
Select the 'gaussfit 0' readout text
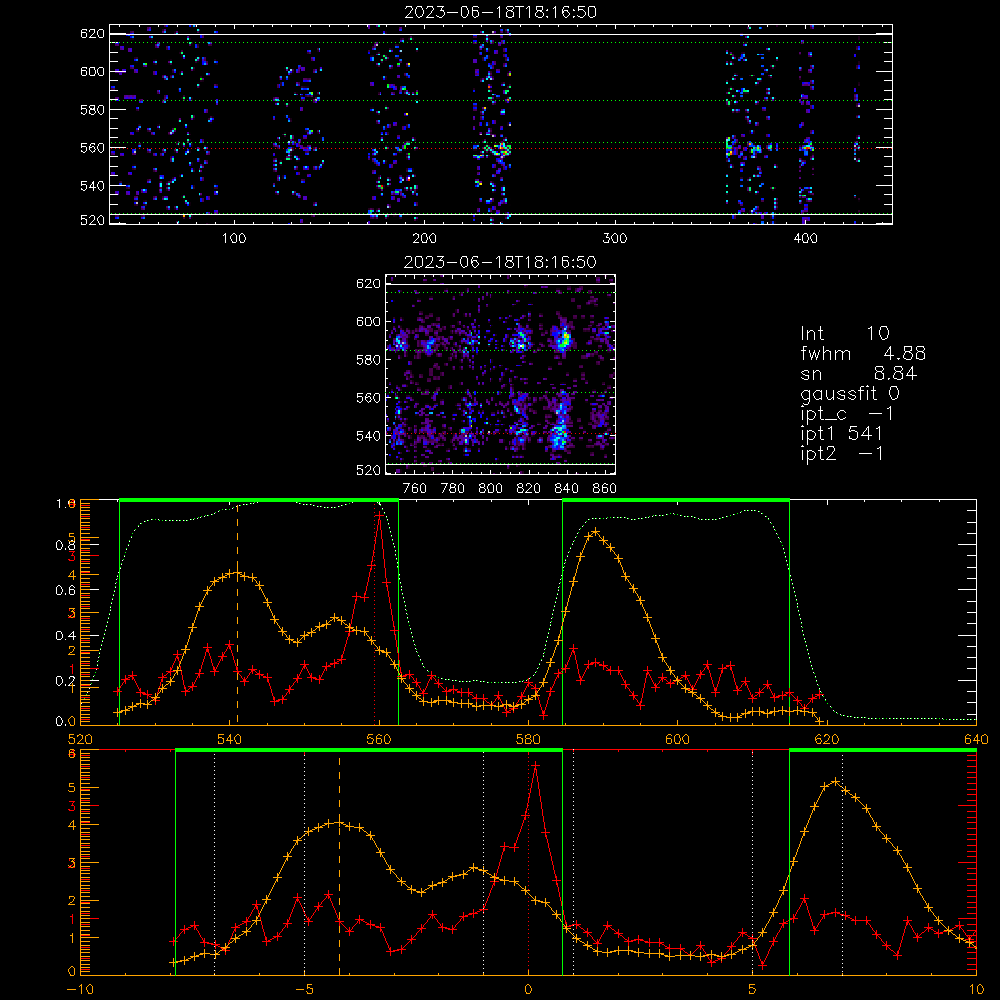click(849, 393)
